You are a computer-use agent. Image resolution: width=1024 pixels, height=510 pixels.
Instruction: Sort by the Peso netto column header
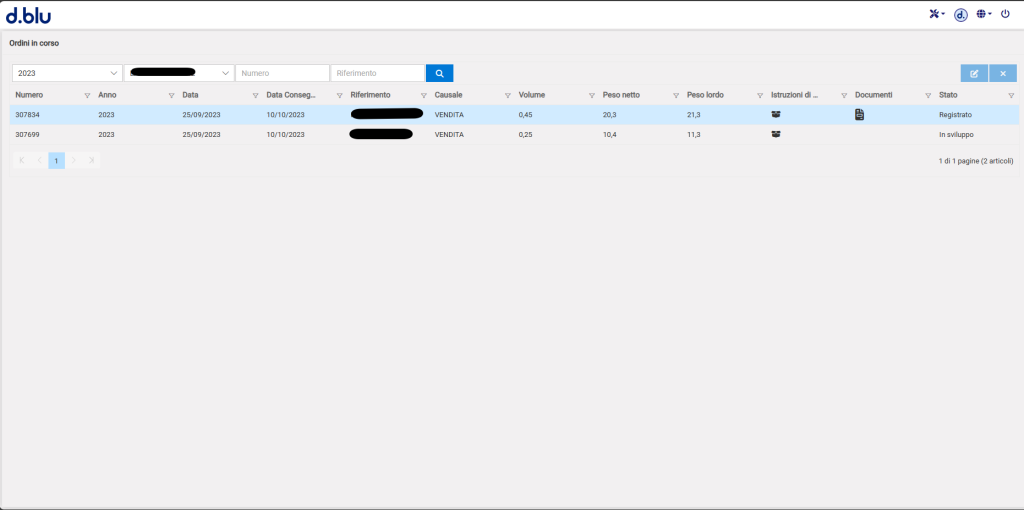(x=621, y=95)
